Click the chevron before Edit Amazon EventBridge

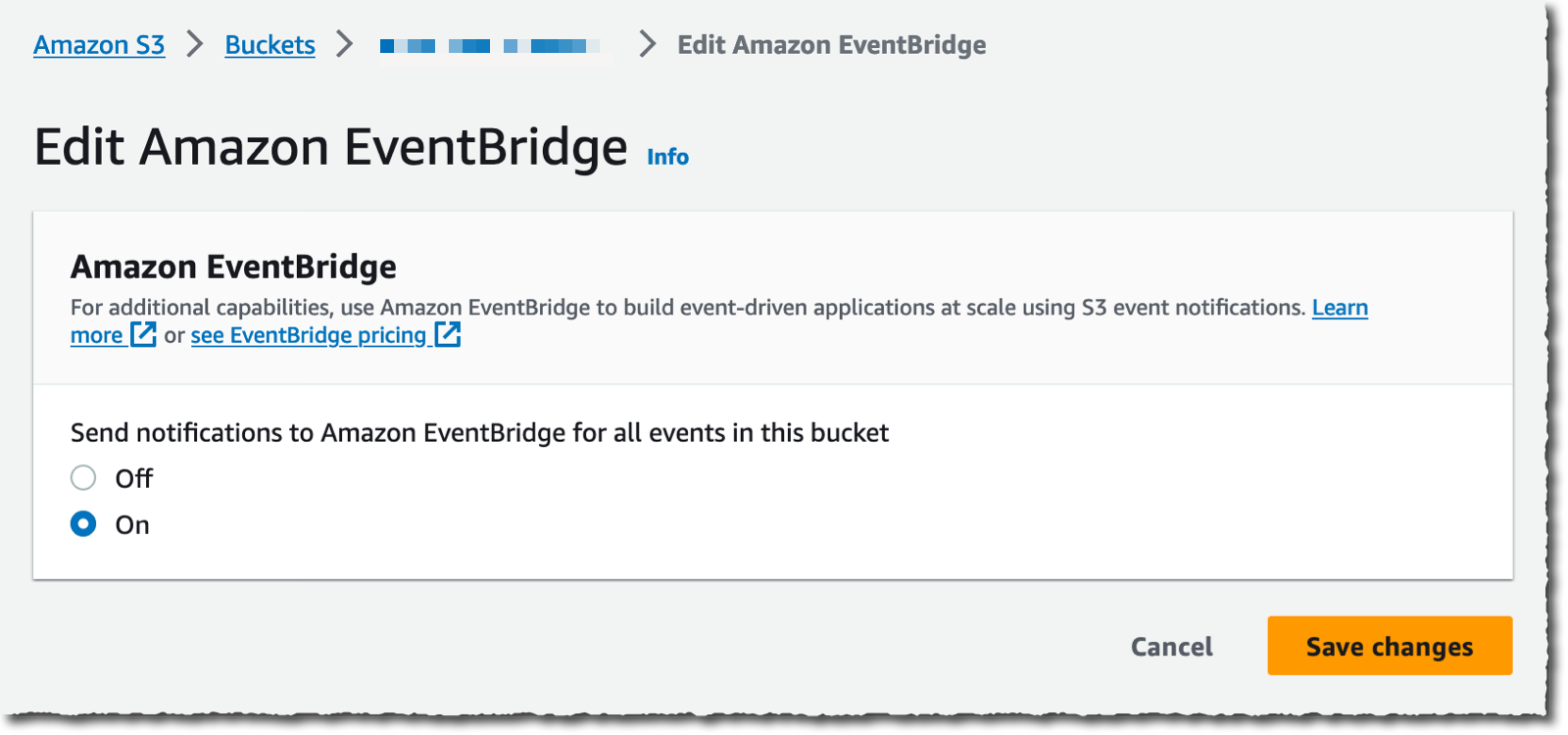pyautogui.click(x=645, y=44)
